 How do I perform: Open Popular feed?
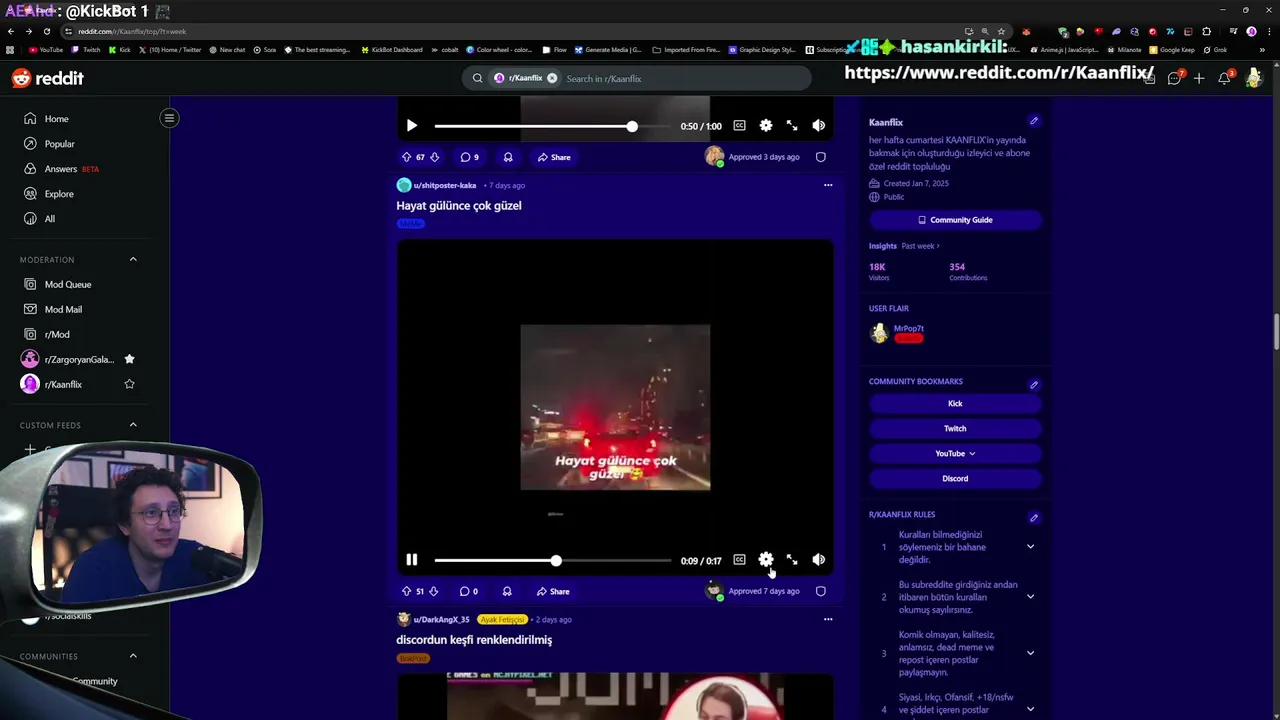[60, 144]
